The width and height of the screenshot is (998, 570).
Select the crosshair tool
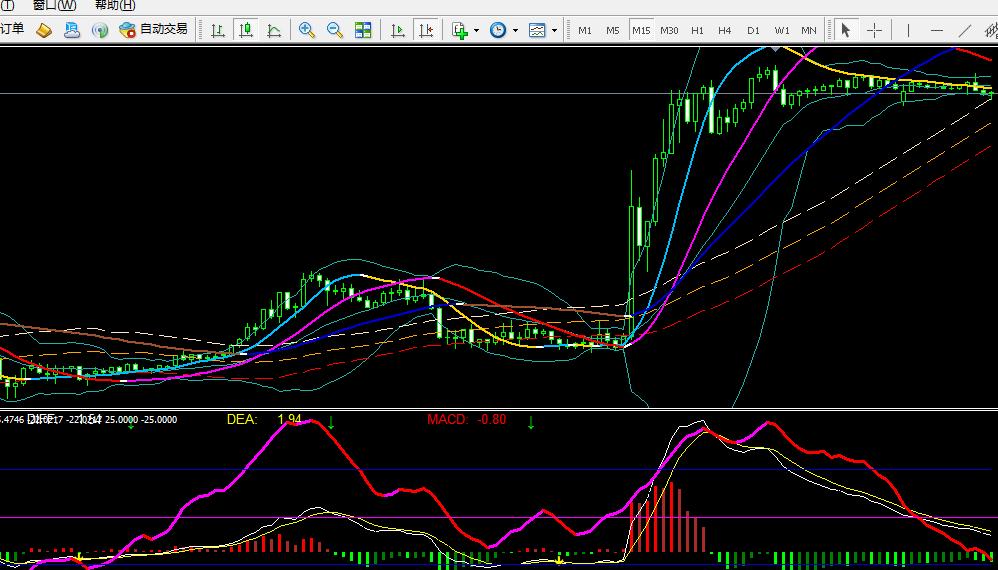(x=874, y=30)
